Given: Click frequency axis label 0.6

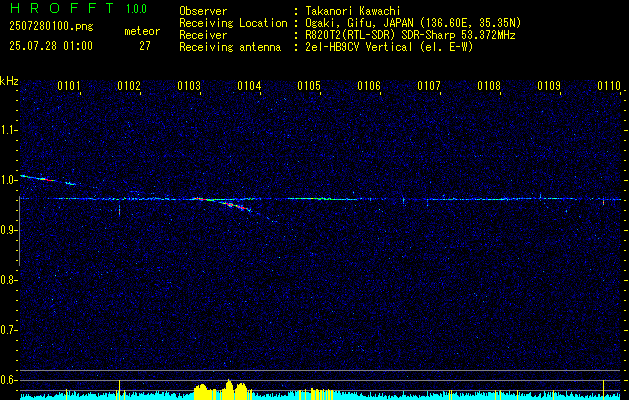Looking at the screenshot, I should [x=8, y=380].
